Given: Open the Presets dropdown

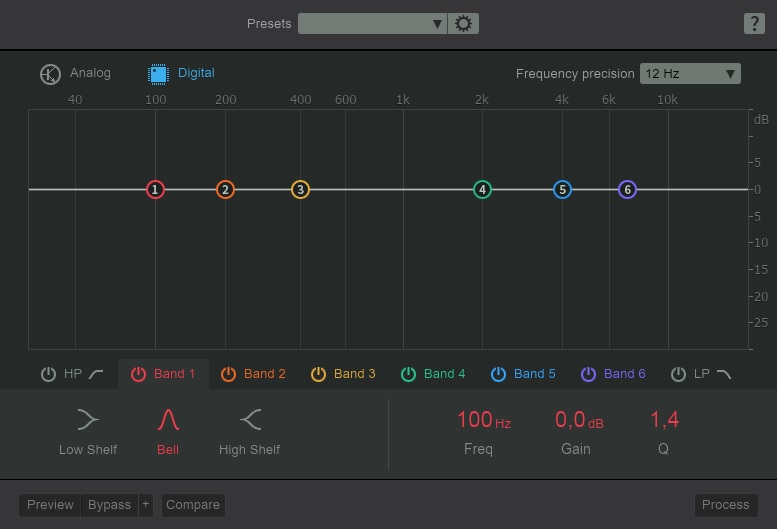Looking at the screenshot, I should pos(372,24).
